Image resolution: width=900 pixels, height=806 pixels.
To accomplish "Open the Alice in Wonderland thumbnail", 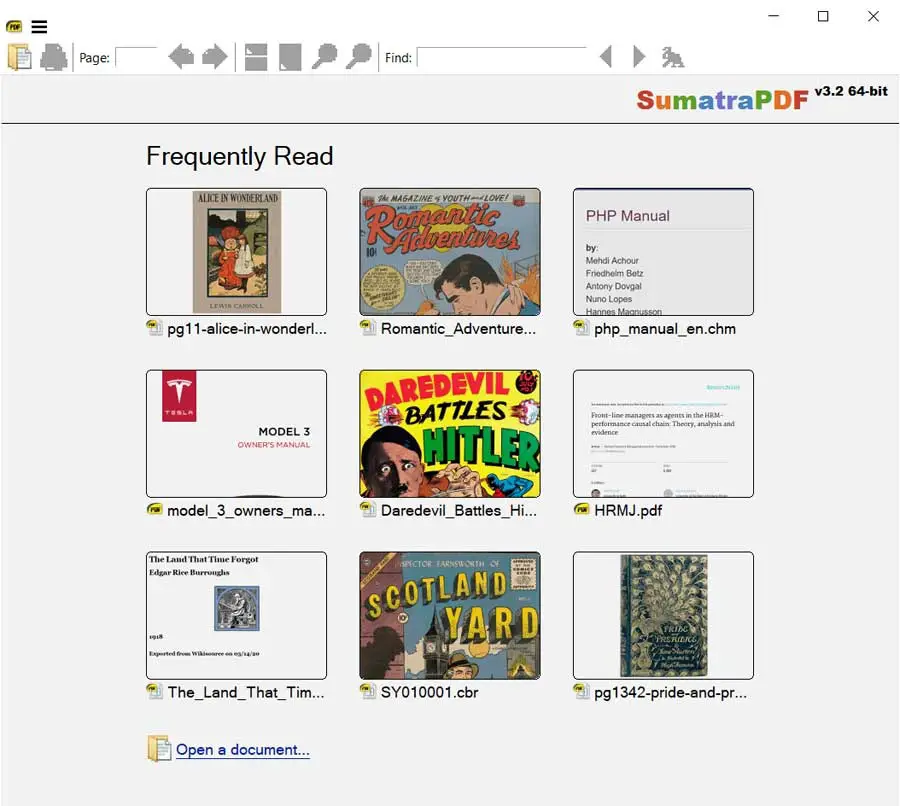I will (236, 252).
